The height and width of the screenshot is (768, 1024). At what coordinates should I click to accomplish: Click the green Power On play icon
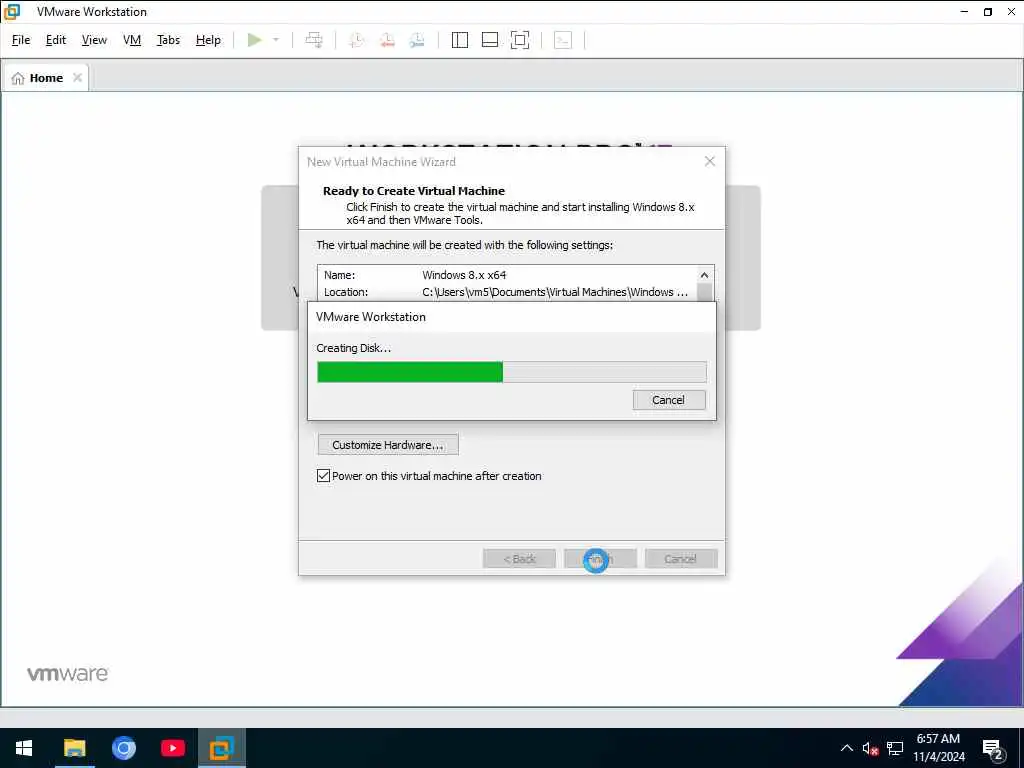click(x=255, y=40)
